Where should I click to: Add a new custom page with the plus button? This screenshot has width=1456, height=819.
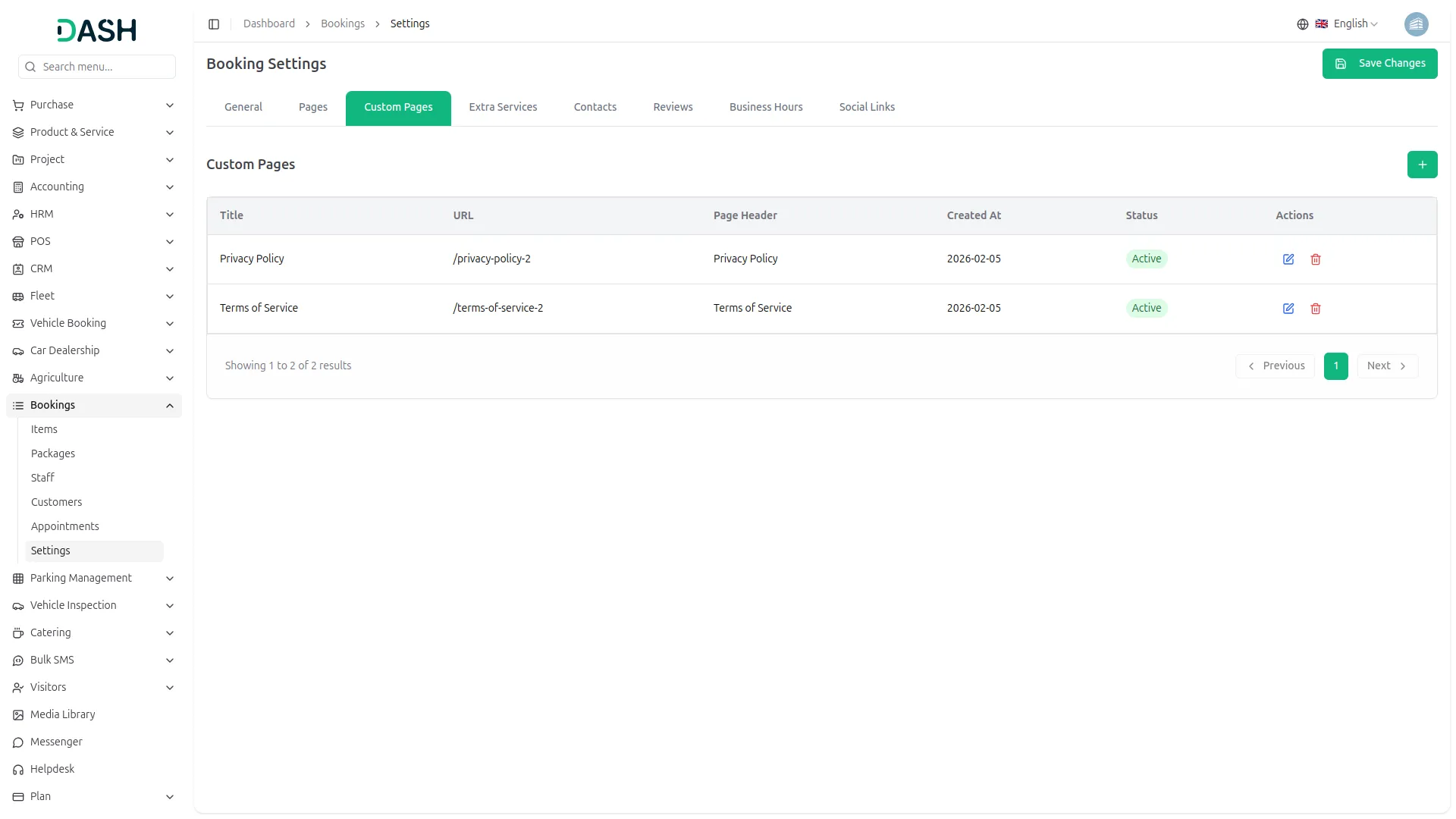1422,165
